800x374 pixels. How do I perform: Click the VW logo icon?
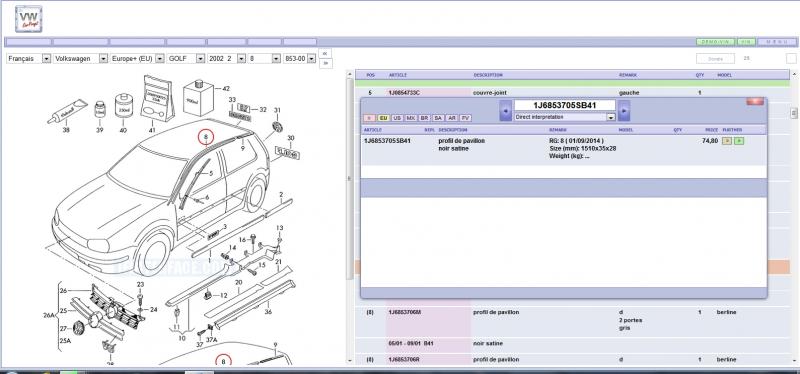click(29, 19)
